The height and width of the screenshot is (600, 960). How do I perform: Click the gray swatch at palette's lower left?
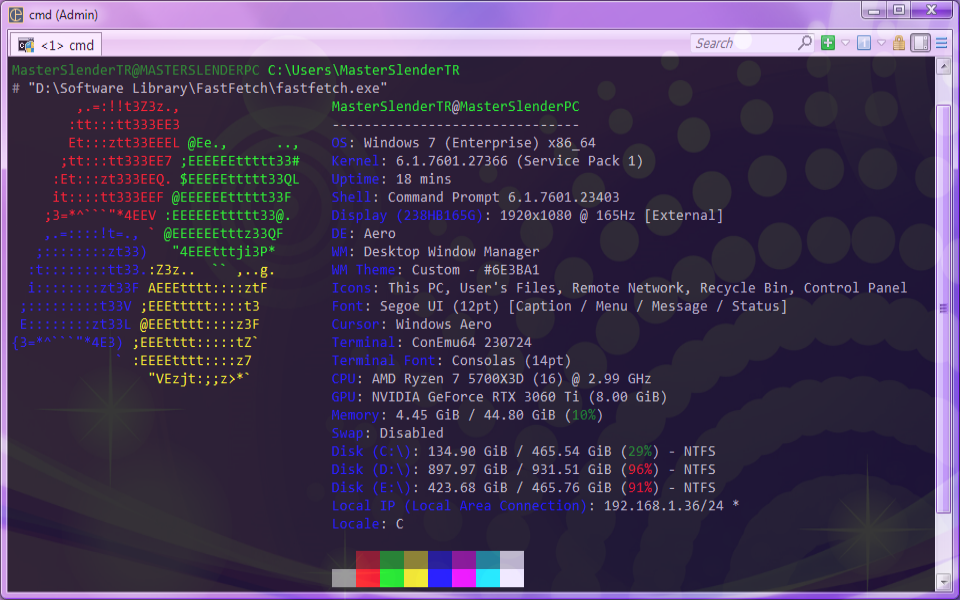[344, 579]
